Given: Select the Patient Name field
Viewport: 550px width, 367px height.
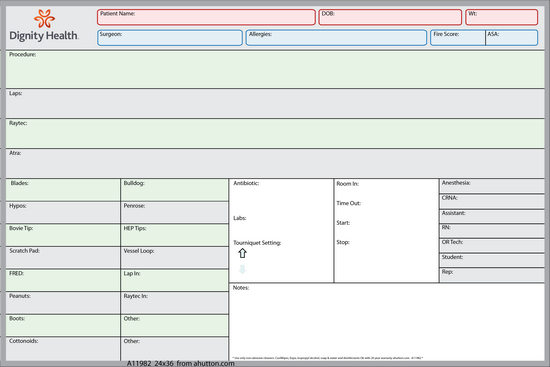Looking at the screenshot, I should [206, 17].
